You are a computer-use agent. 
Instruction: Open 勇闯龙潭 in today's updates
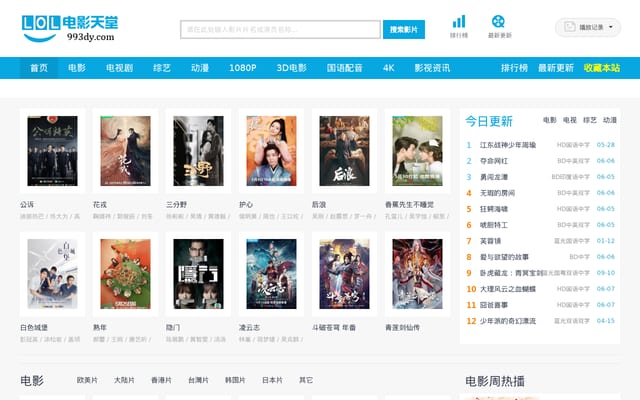click(x=494, y=177)
